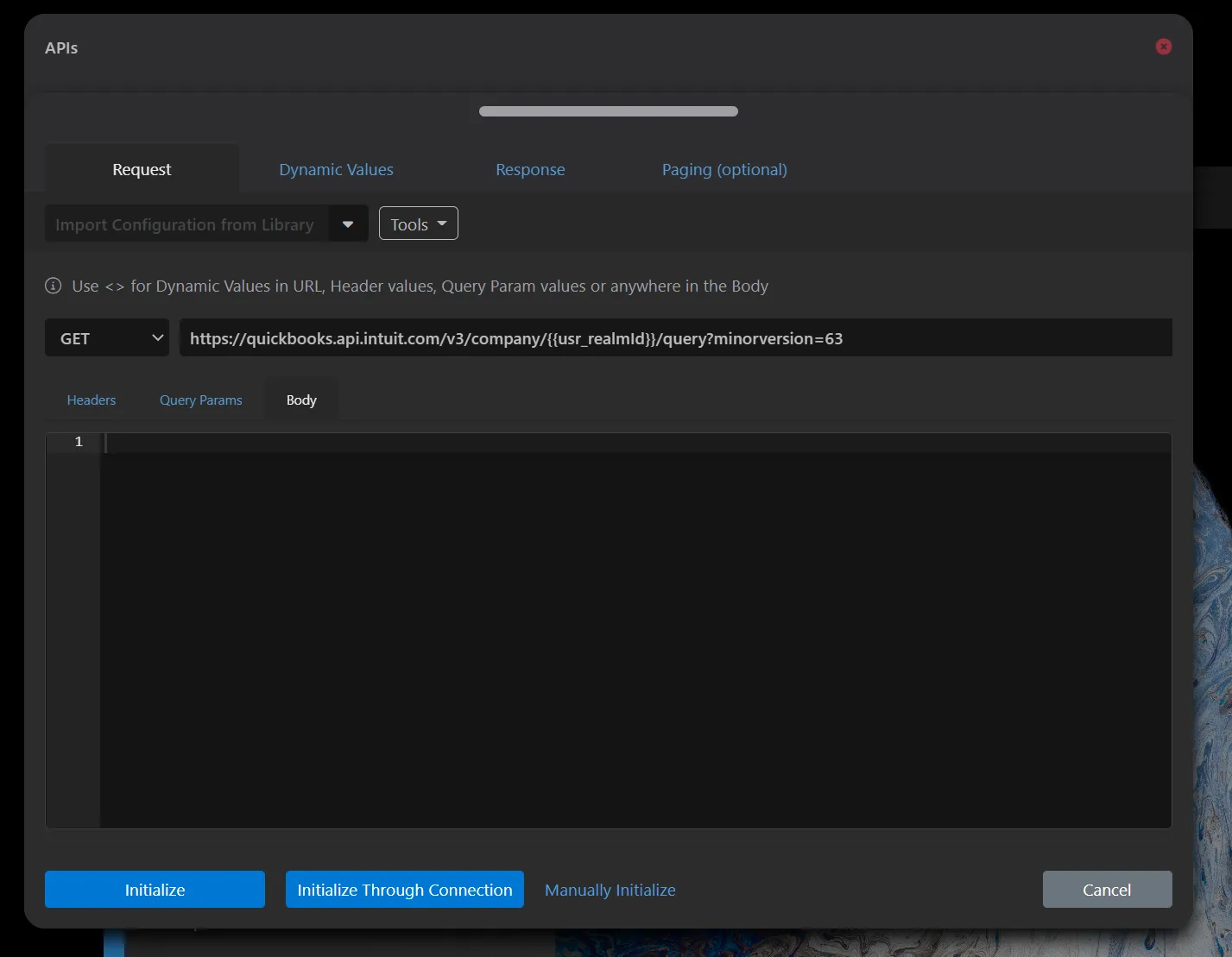
Task: Show the Headers sub-tab
Action: pyautogui.click(x=92, y=400)
